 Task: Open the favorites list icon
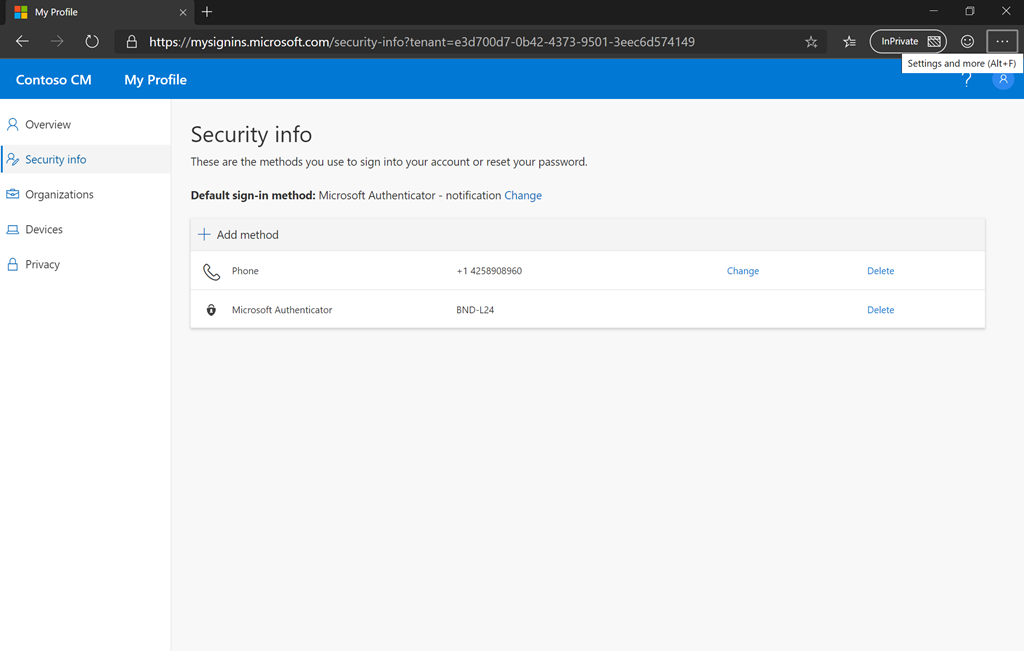849,42
